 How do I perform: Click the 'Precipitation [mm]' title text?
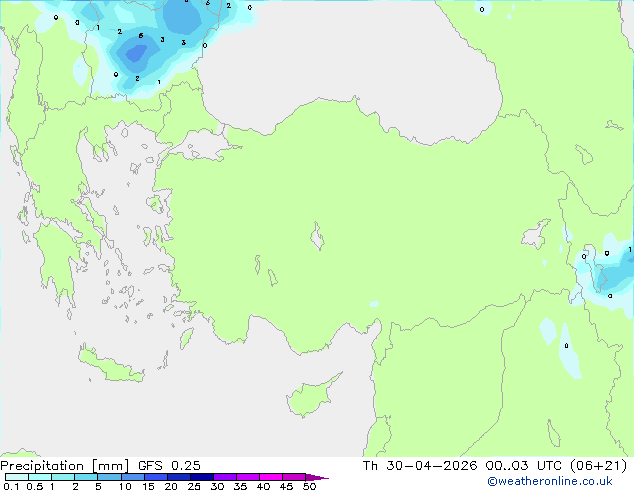(65, 466)
